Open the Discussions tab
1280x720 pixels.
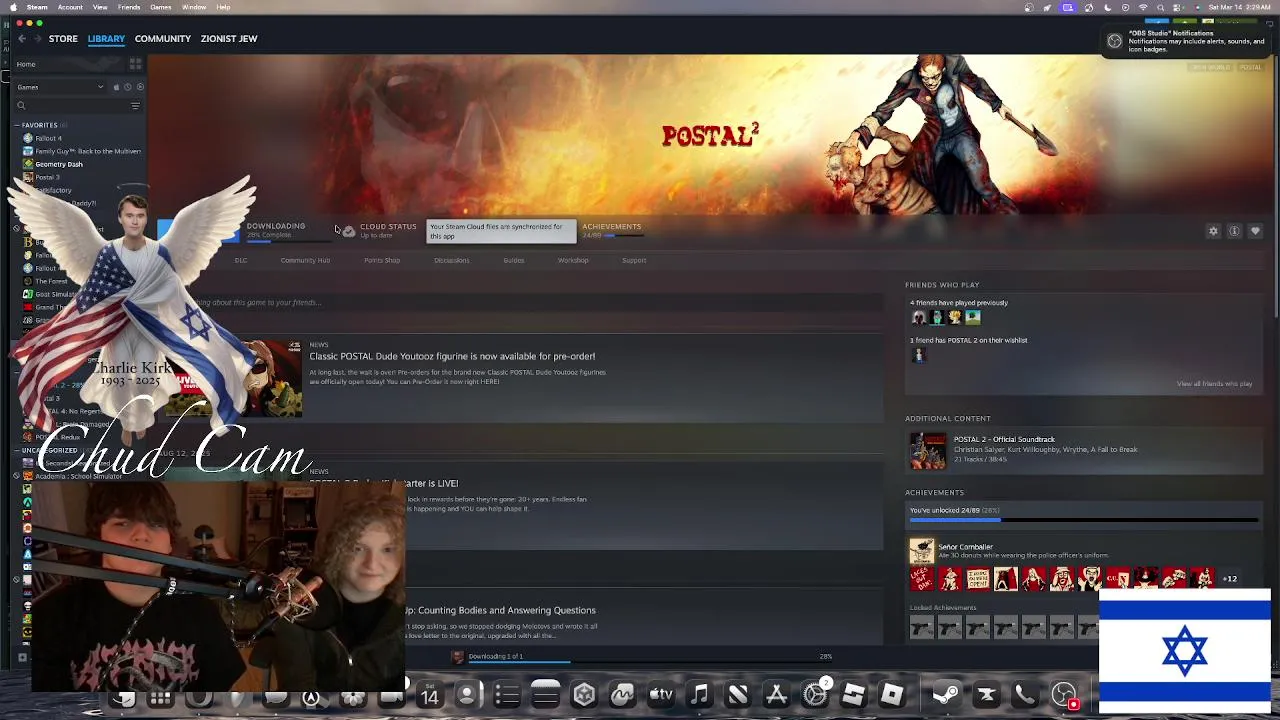[x=451, y=260]
